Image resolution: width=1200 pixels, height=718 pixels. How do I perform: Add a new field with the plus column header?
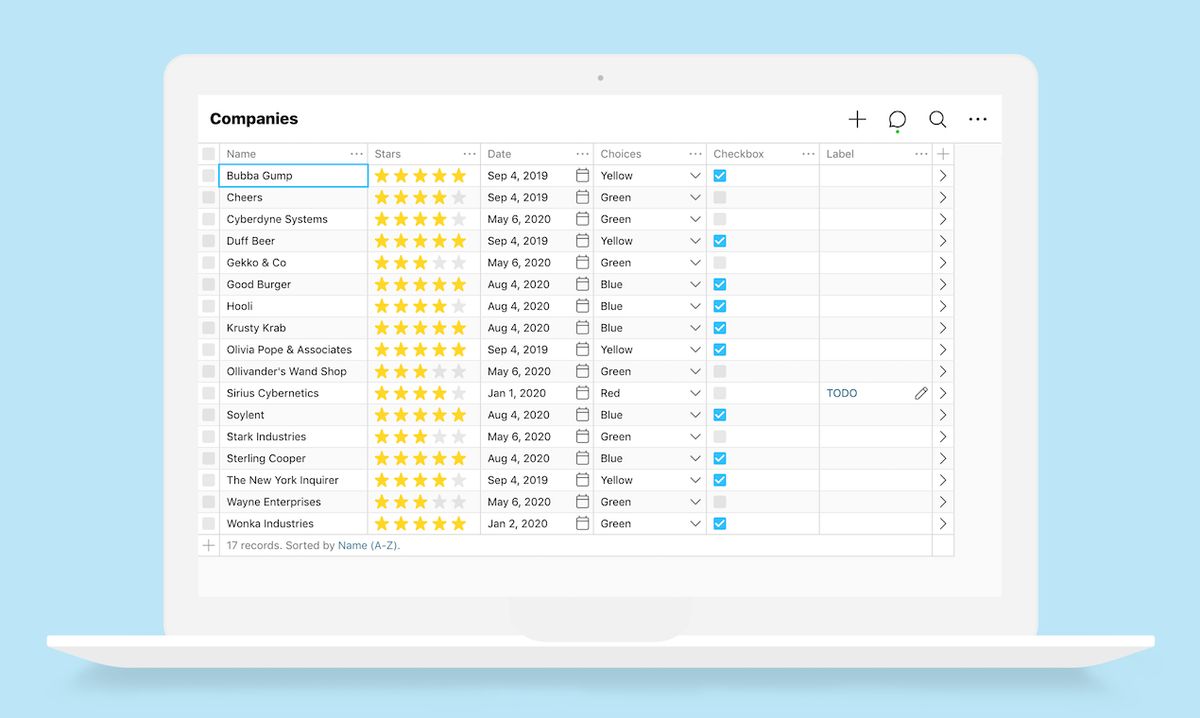(x=941, y=153)
